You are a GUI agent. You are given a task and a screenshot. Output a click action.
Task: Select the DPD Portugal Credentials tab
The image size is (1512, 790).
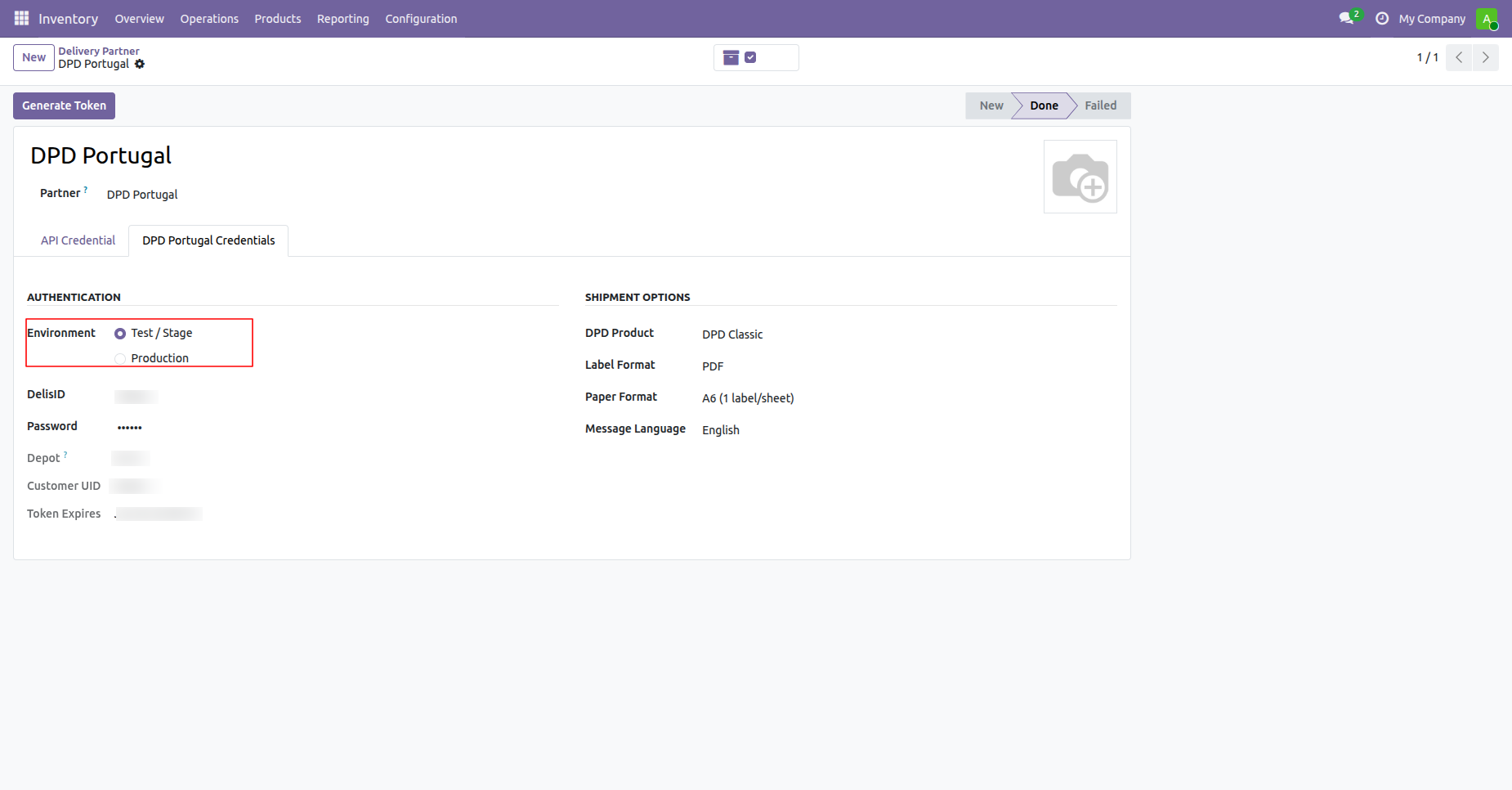pyautogui.click(x=208, y=240)
